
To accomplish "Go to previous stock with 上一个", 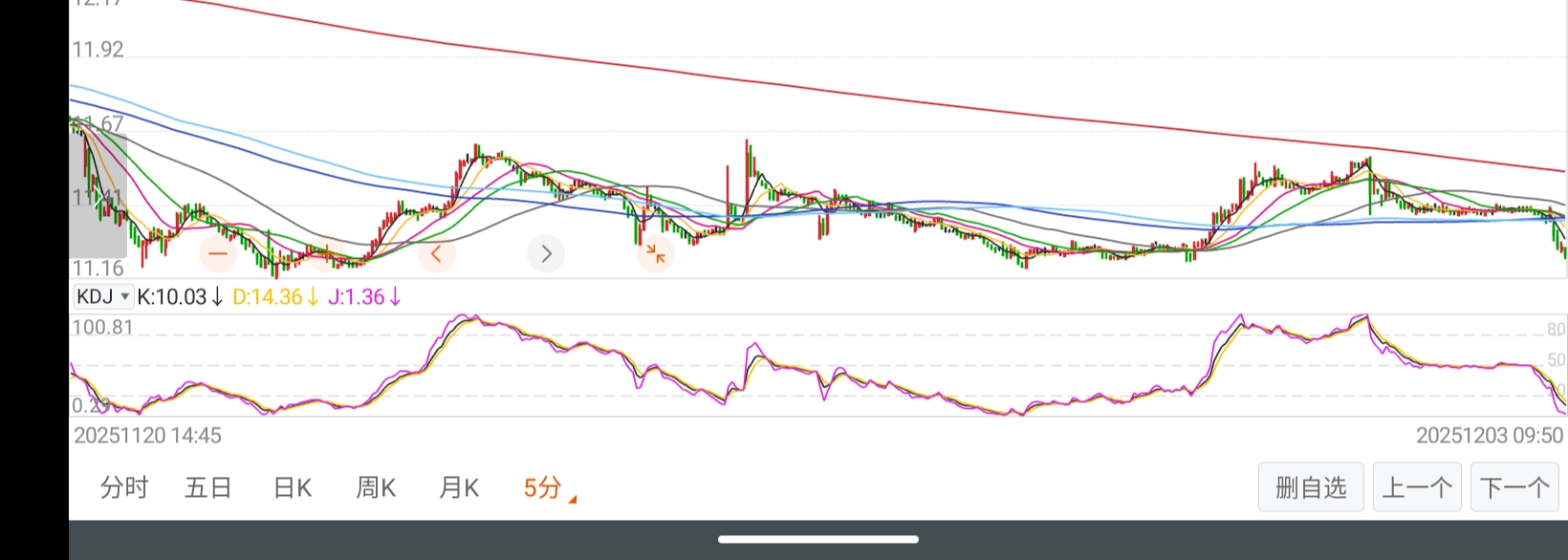I will [1417, 487].
